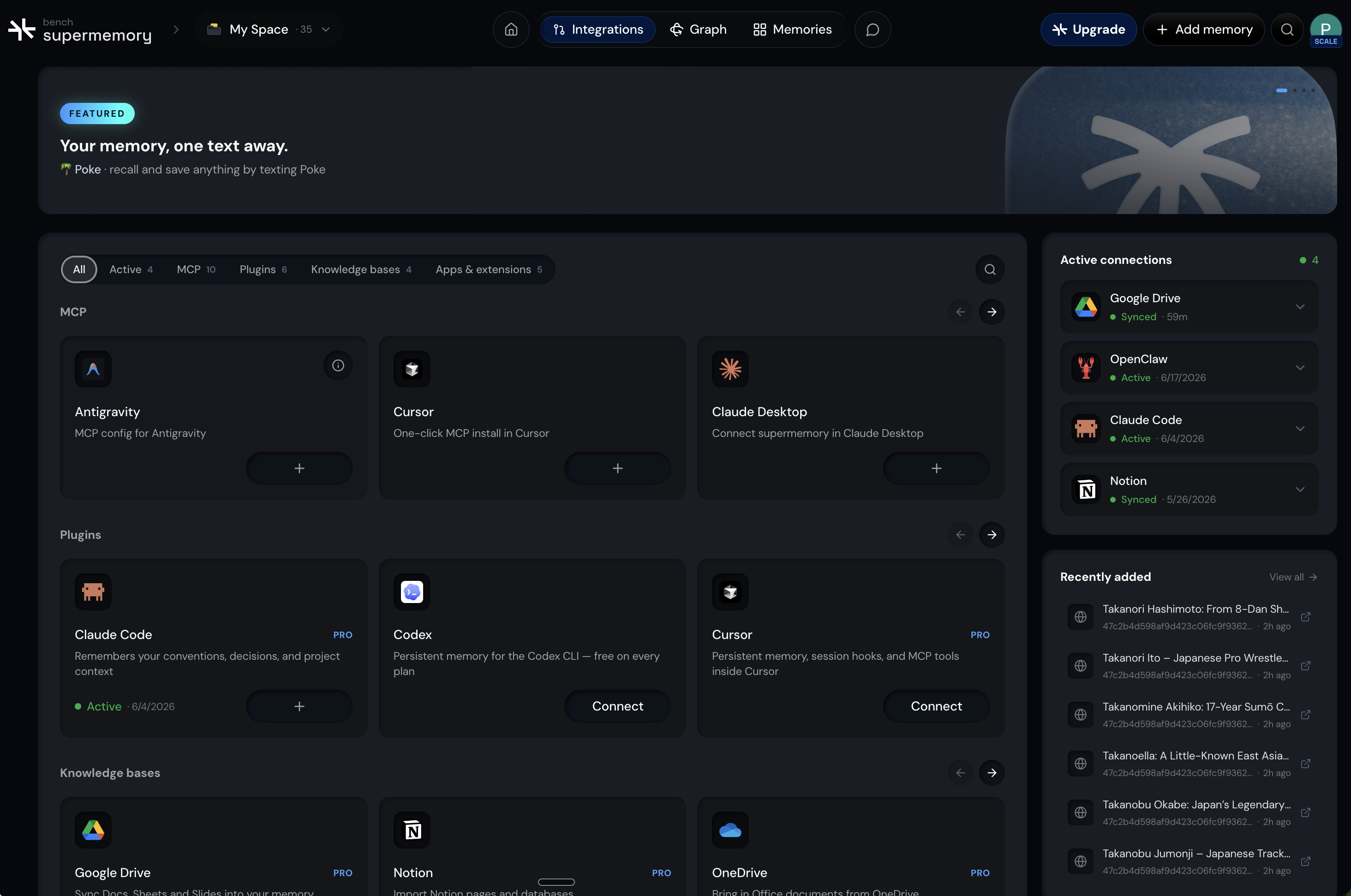Click the Add memory button
Screen dimensions: 1351x896
1203,29
